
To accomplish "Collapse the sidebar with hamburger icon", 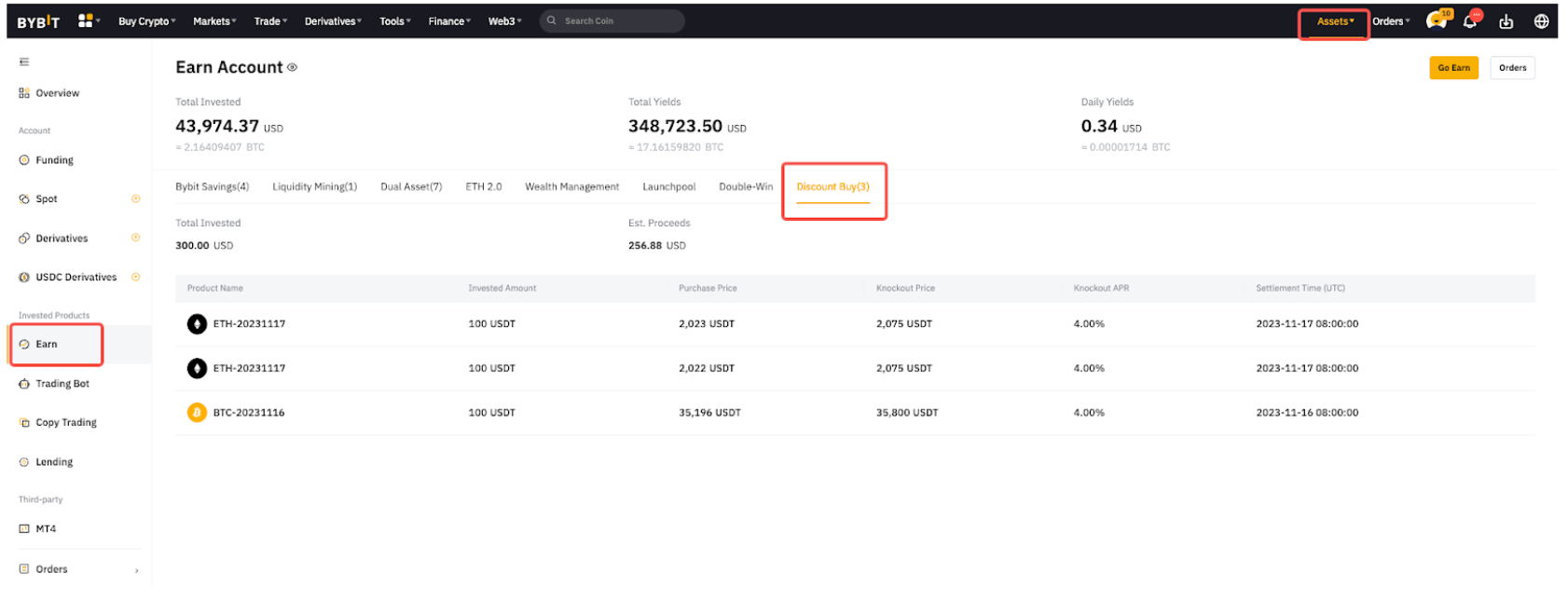I will coord(24,62).
